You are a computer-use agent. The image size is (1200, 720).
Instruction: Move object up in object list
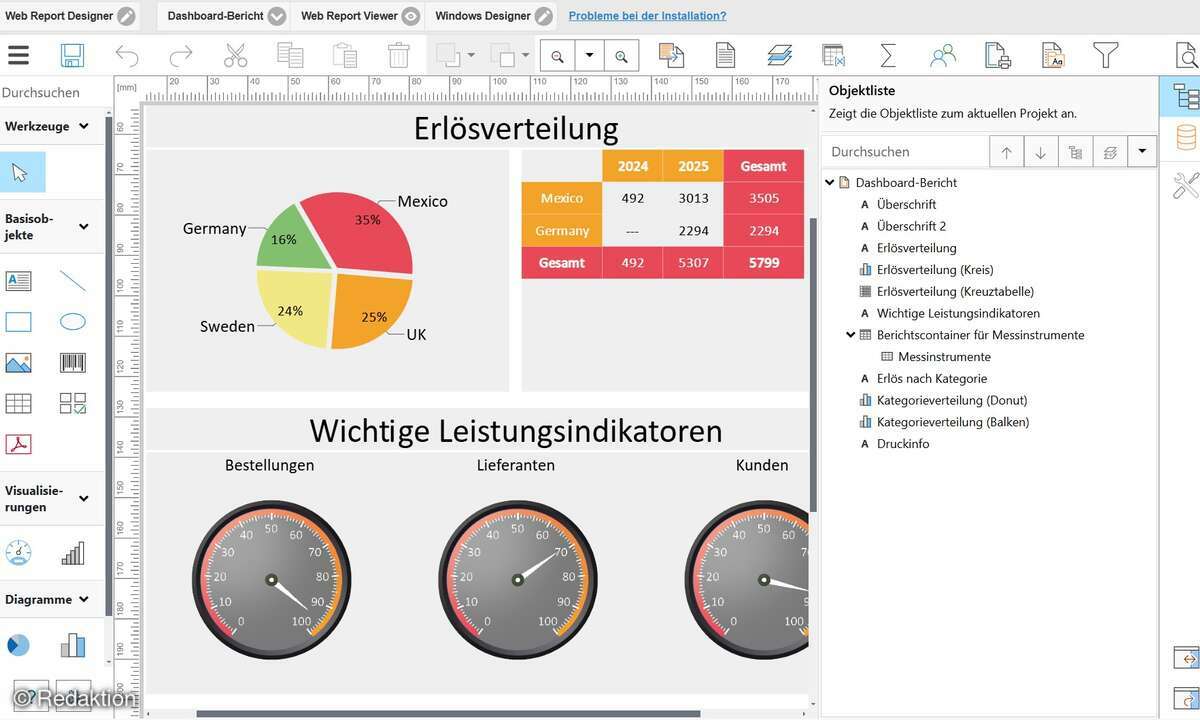point(1006,152)
